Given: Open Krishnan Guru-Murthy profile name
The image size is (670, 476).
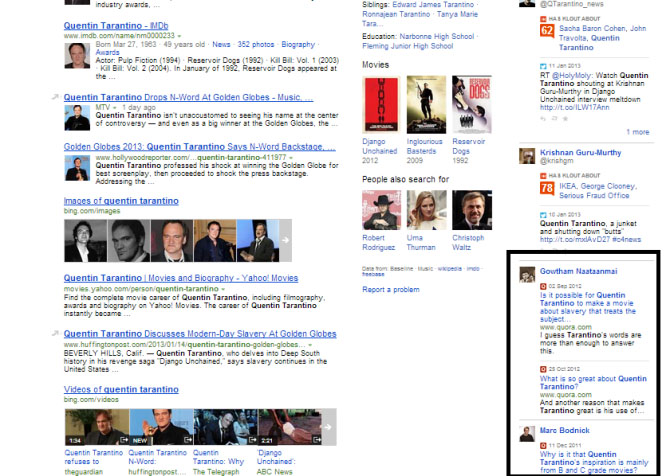Looking at the screenshot, I should 580,153.
